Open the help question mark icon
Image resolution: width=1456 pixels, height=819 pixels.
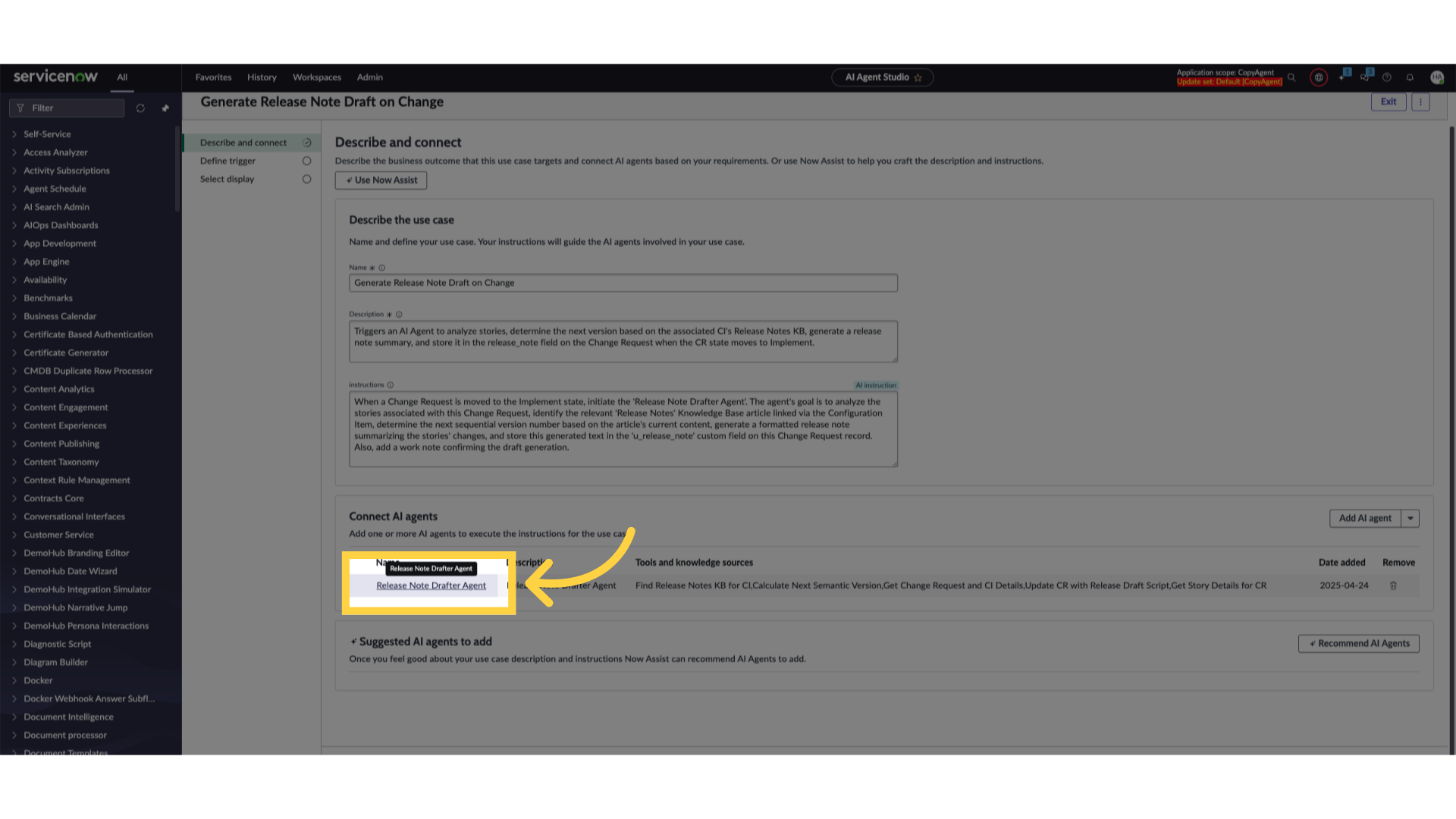click(x=1387, y=77)
